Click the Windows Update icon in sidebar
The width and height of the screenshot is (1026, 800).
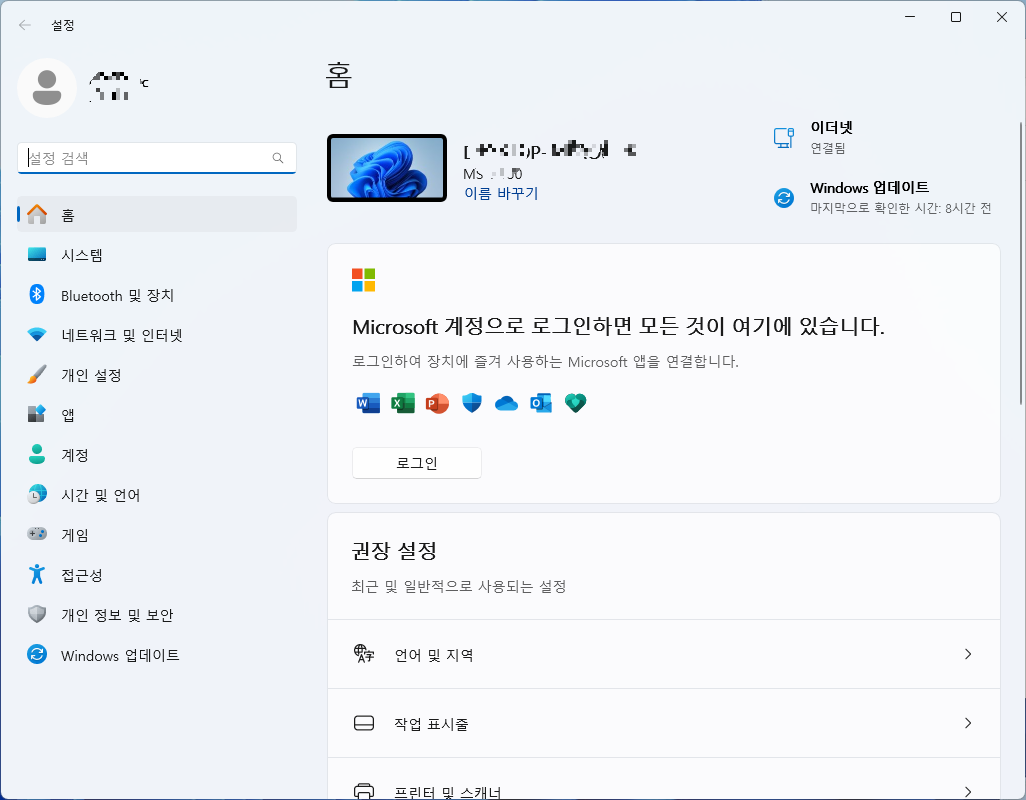tap(37, 654)
